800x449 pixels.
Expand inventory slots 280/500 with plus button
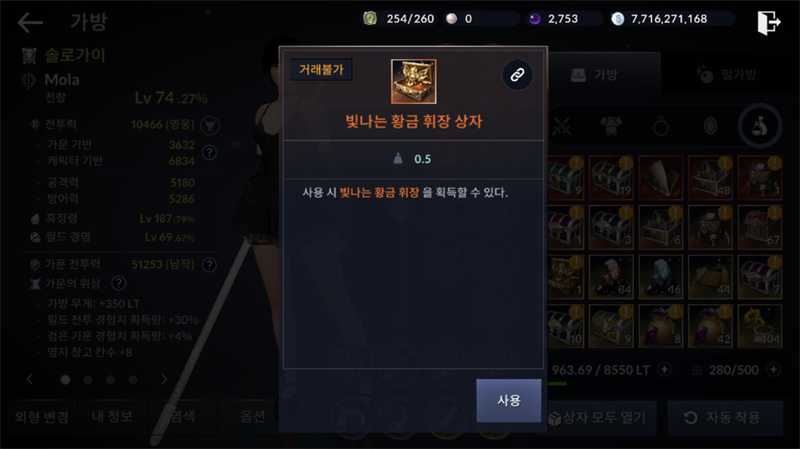tap(773, 369)
